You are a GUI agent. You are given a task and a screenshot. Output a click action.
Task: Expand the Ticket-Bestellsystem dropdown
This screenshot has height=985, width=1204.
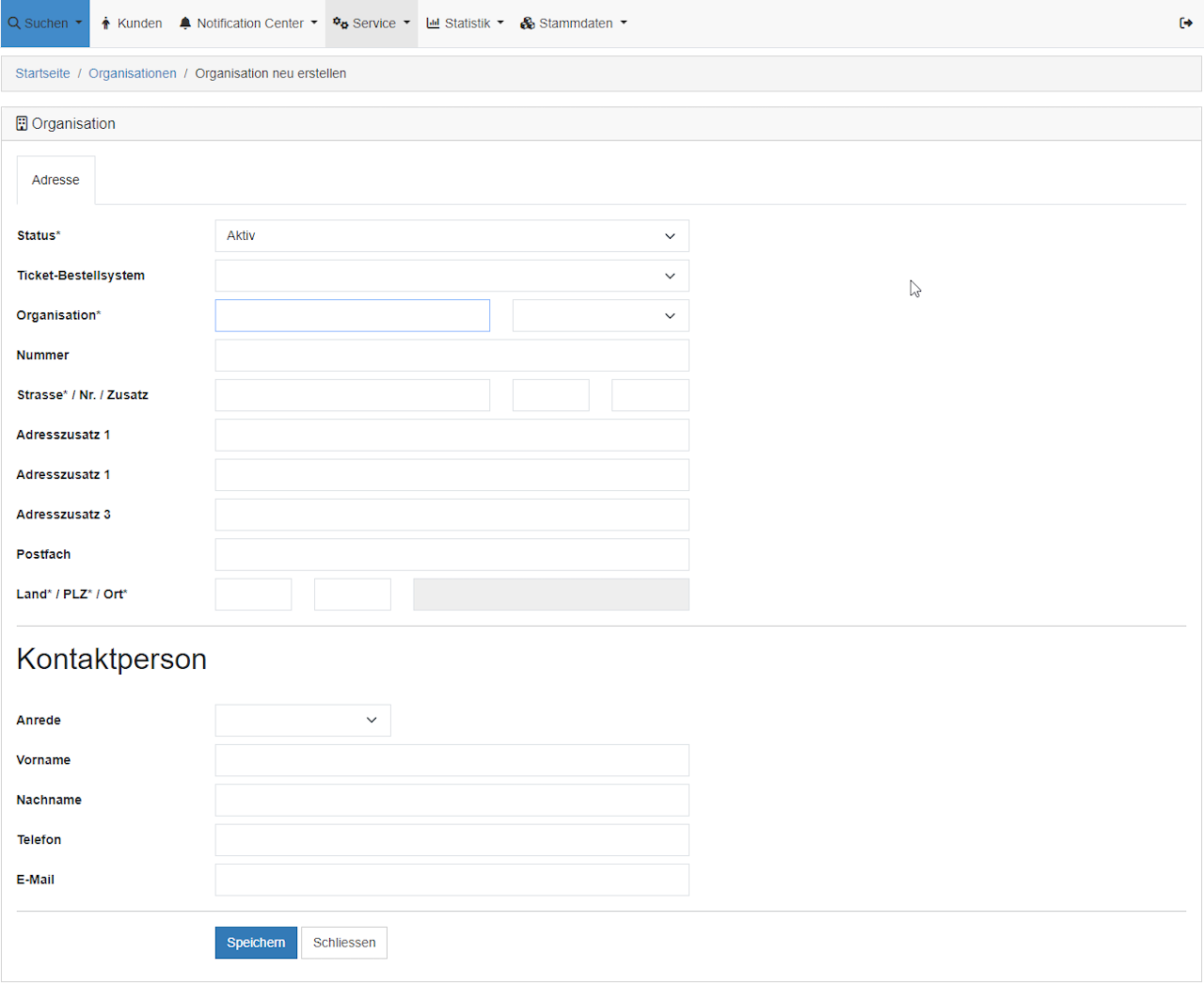451,276
